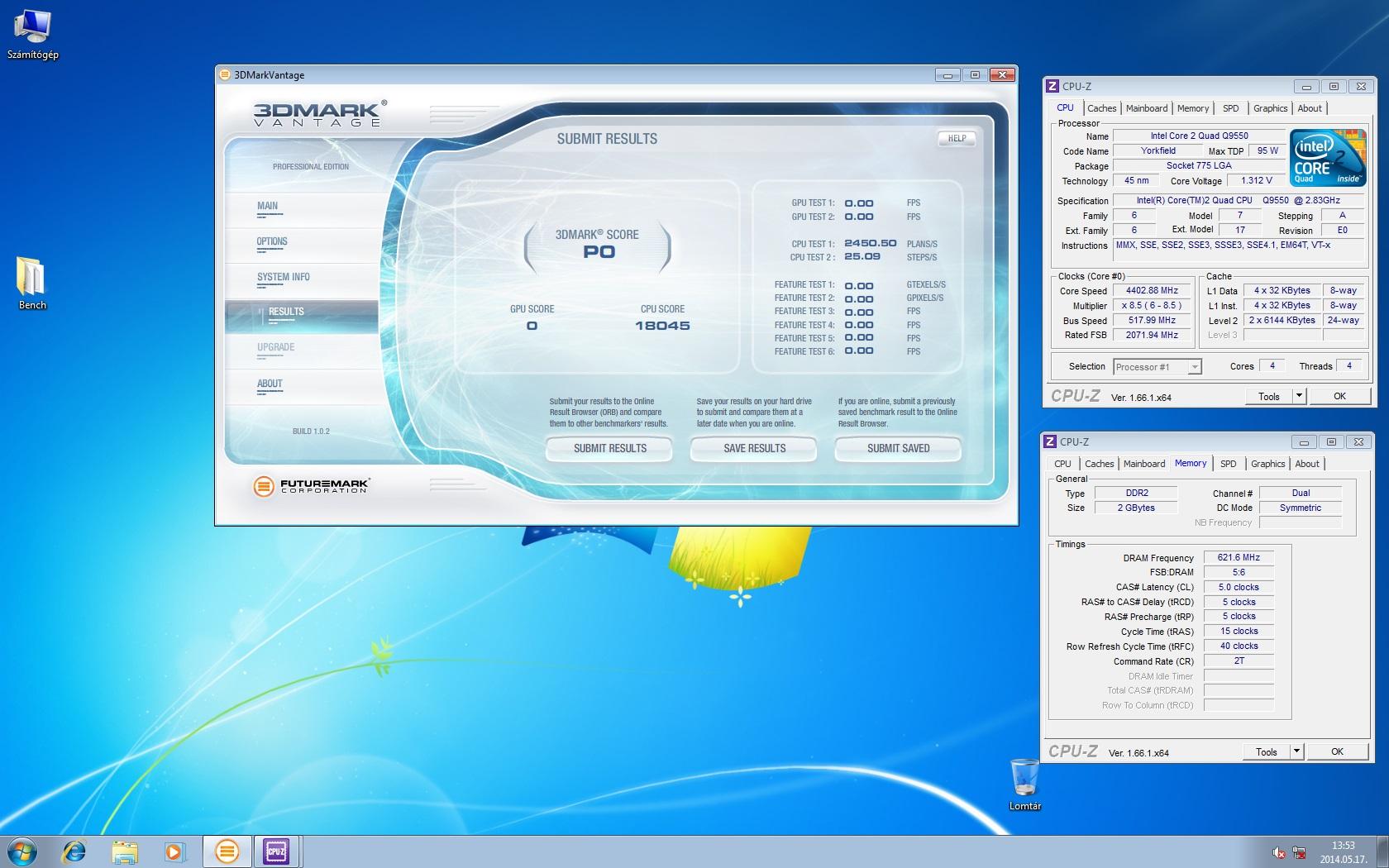Minimize the 3DMarkVantage window
The image size is (1389, 868).
947,74
